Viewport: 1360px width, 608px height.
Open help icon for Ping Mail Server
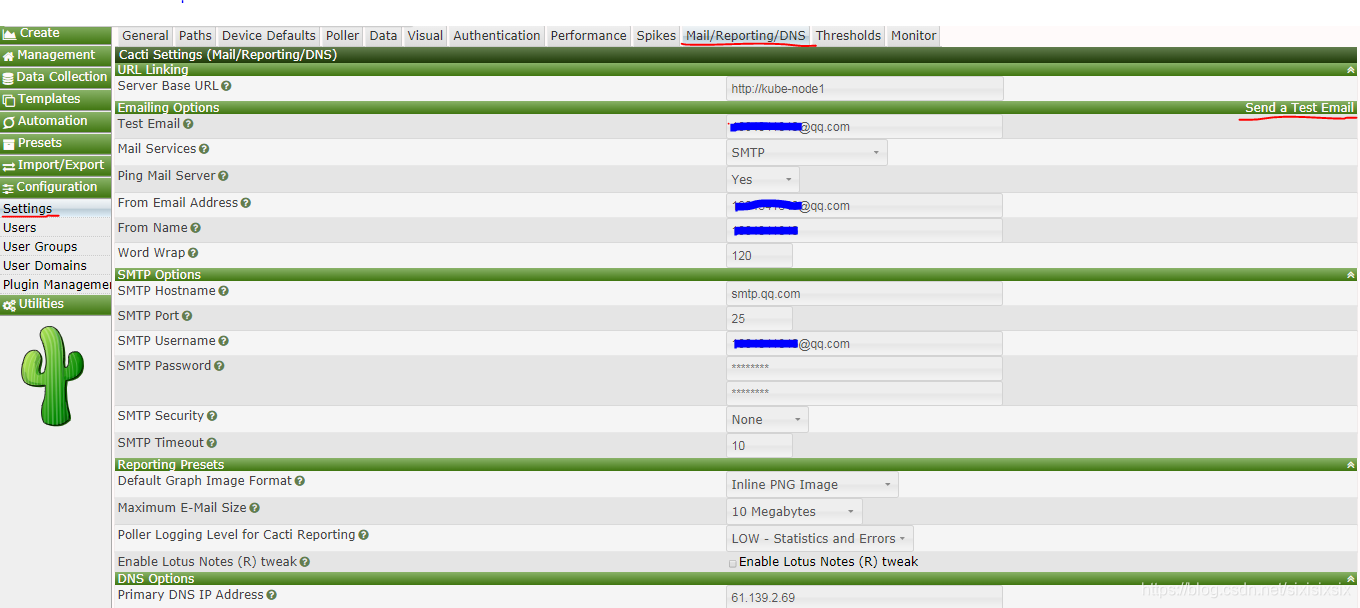click(x=224, y=177)
